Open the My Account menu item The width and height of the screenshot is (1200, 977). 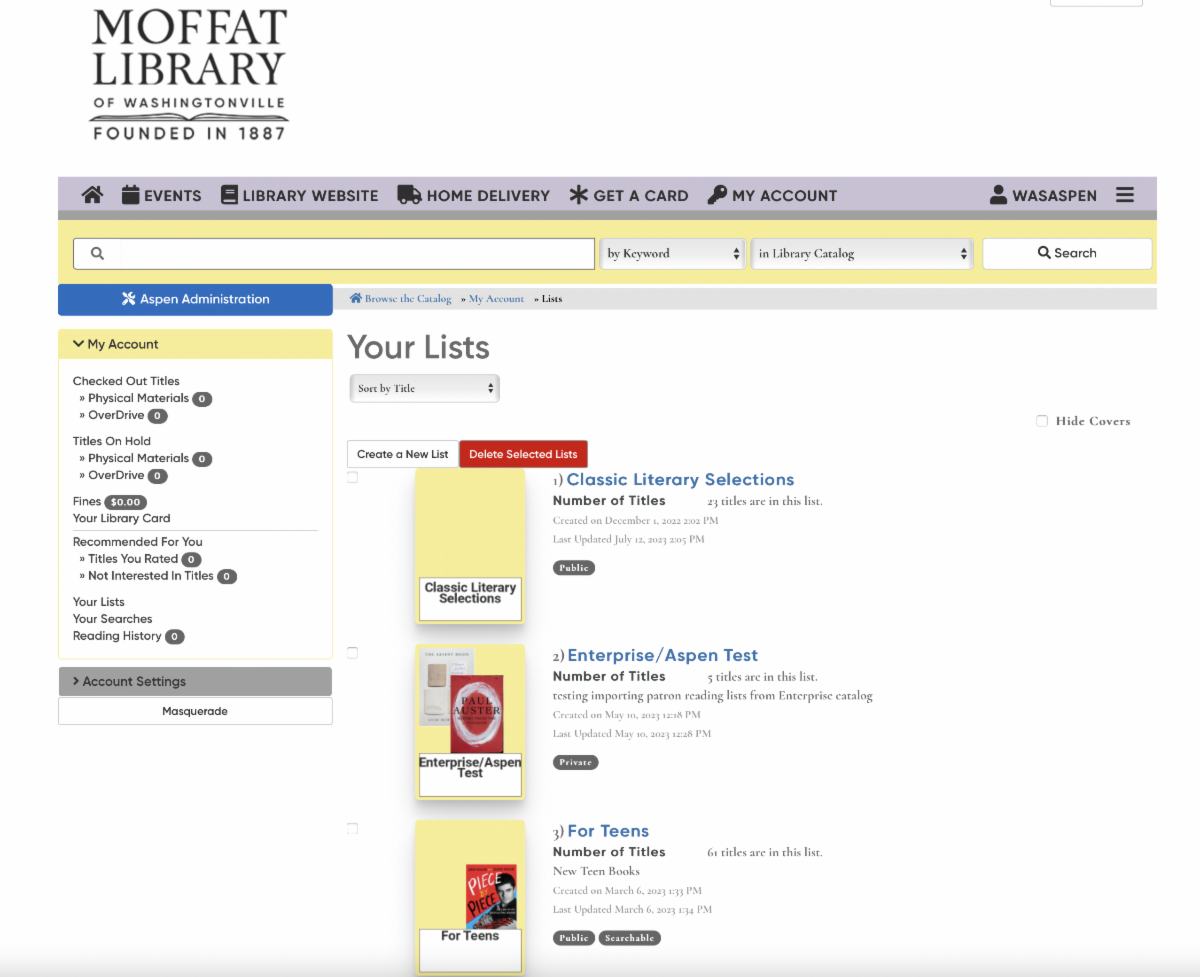(772, 195)
